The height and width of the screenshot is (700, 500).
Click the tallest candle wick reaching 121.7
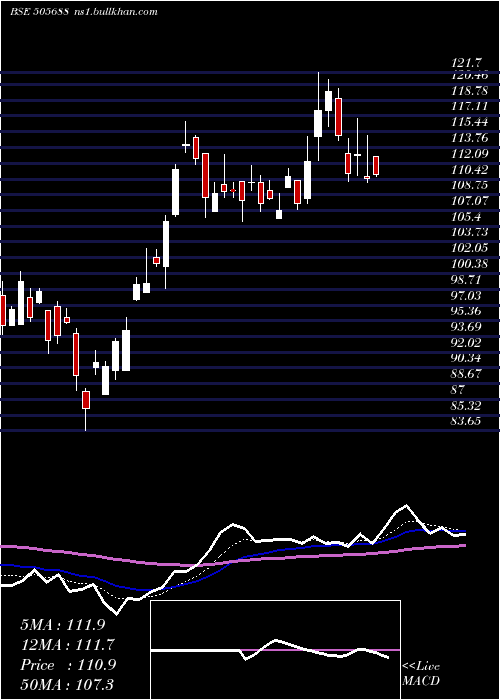(x=318, y=116)
